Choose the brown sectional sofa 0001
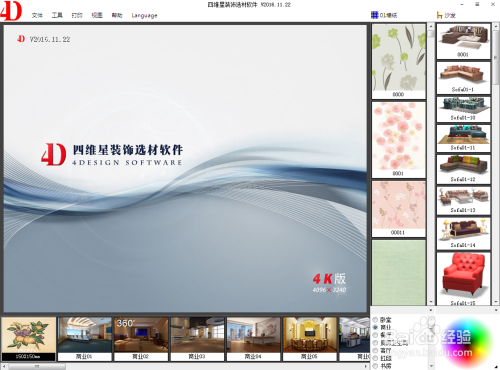Image resolution: width=500 pixels, height=370 pixels. 463,41
